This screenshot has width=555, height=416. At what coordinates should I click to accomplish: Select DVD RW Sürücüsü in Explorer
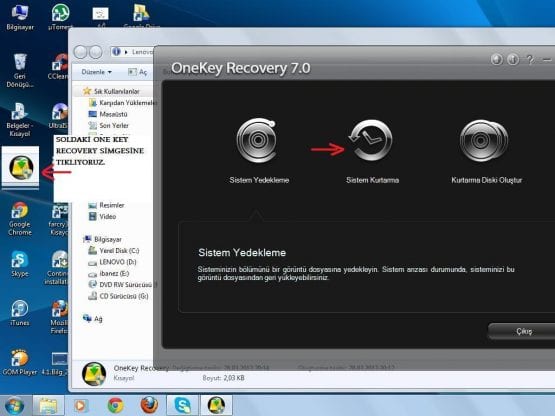click(122, 285)
